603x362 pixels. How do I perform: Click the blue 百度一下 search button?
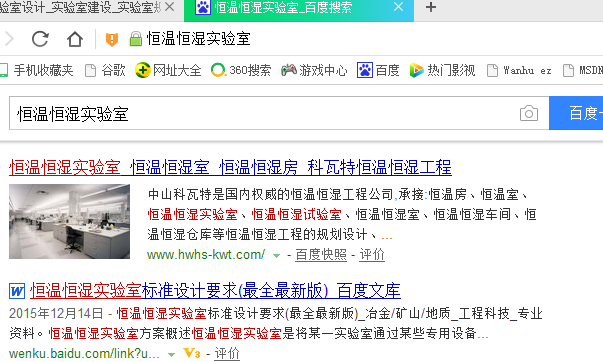coord(576,113)
